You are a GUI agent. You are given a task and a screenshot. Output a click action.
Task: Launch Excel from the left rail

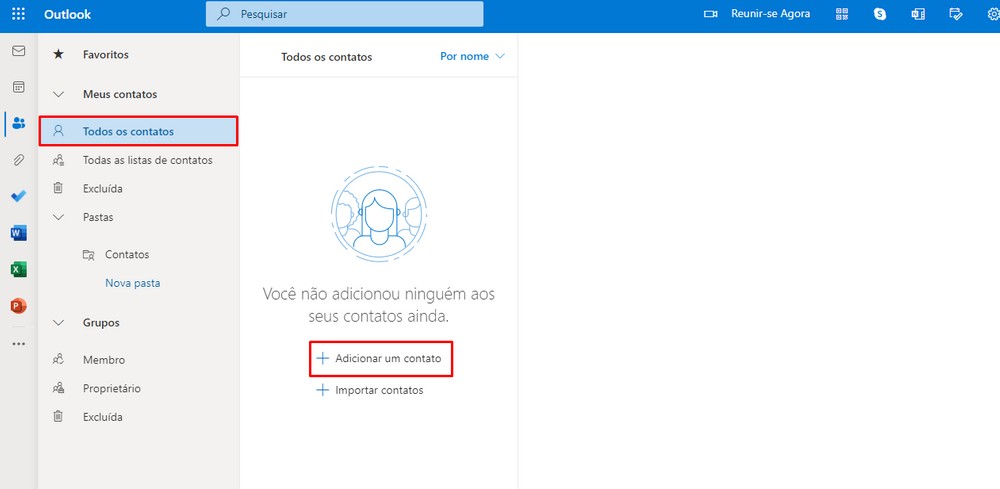pyautogui.click(x=18, y=270)
